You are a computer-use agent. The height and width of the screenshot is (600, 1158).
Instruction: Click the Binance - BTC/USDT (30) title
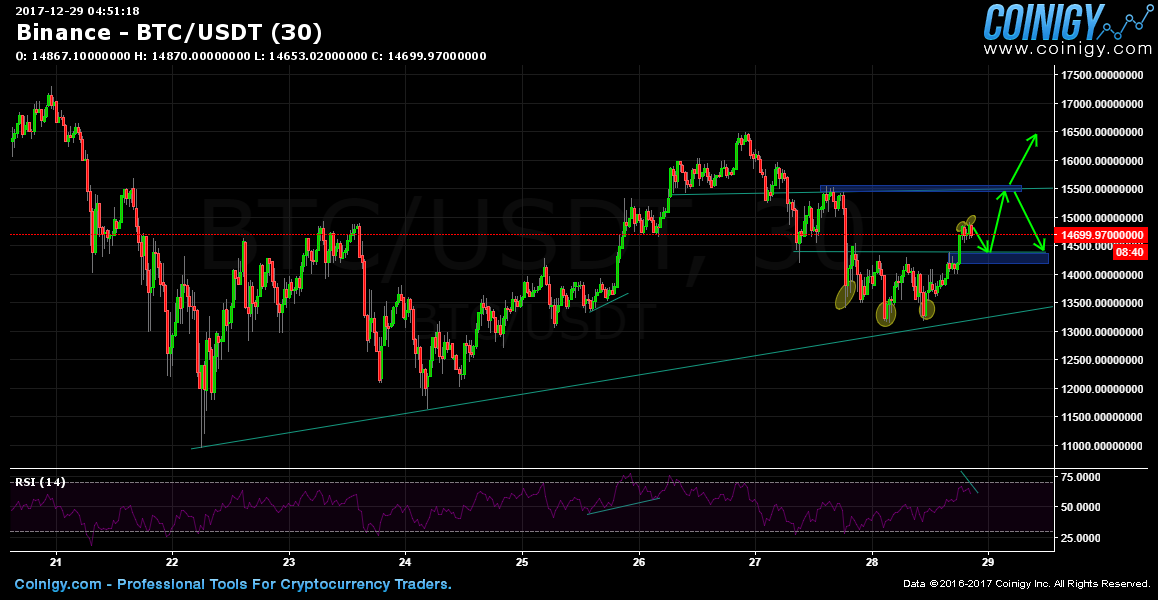pyautogui.click(x=169, y=33)
